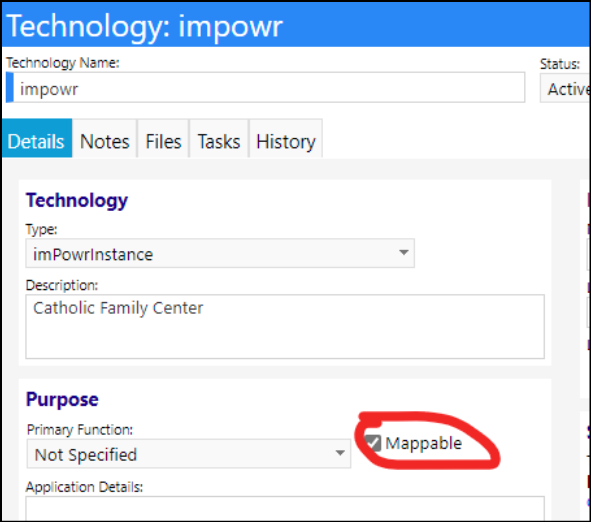Click the 'Application Details:' label
Image resolution: width=591 pixels, height=522 pixels.
coord(84,487)
